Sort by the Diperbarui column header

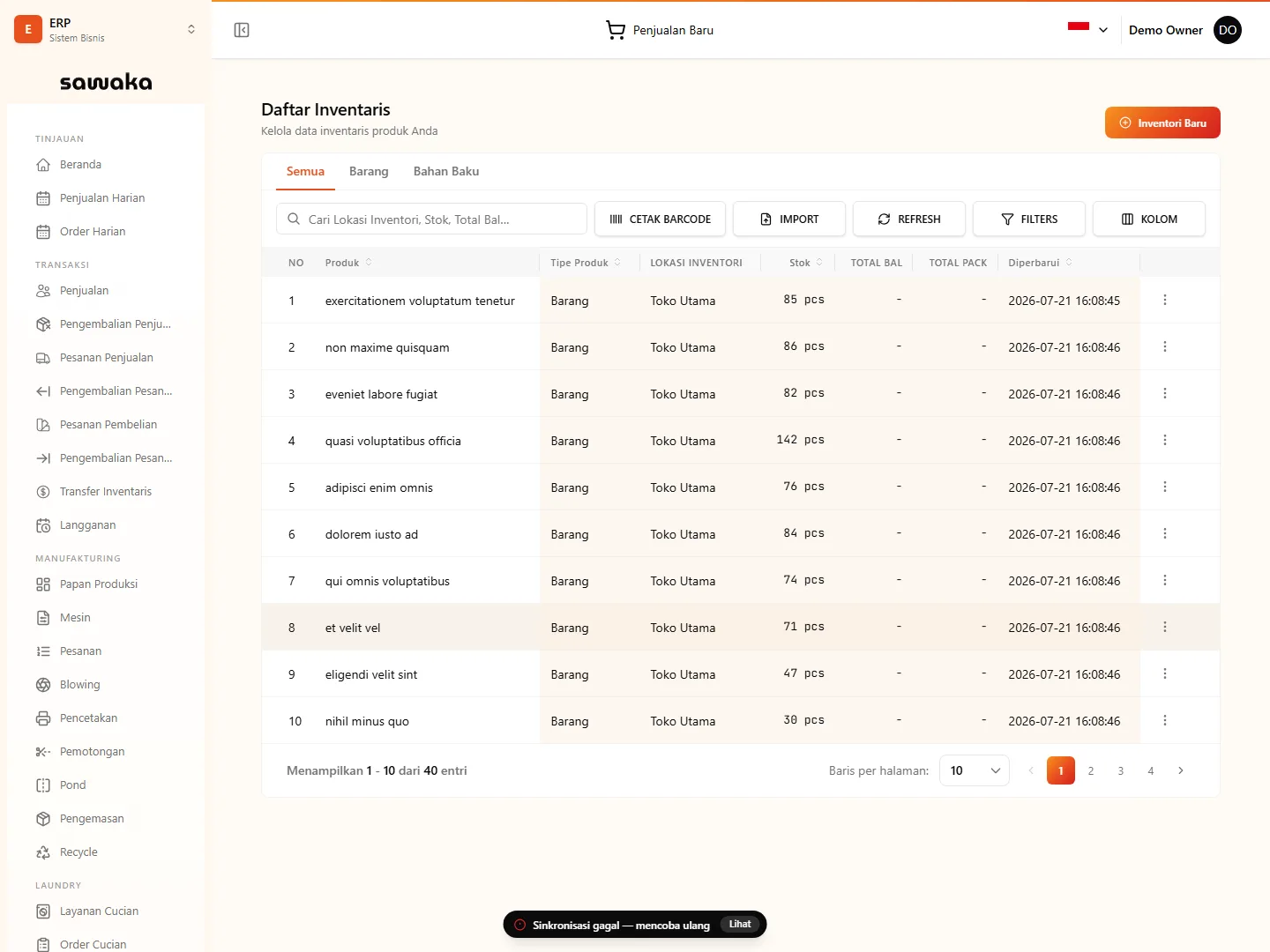coord(1041,263)
